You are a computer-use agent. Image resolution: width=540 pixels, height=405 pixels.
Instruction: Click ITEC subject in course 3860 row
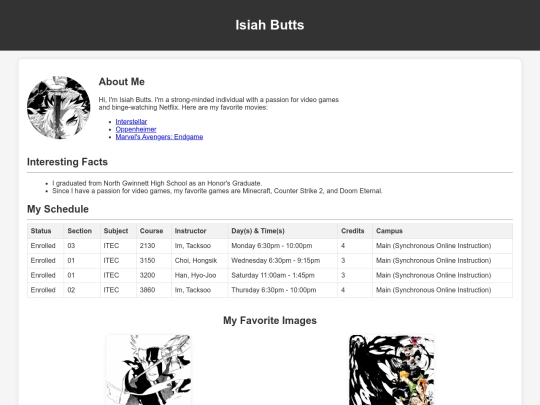point(118,290)
